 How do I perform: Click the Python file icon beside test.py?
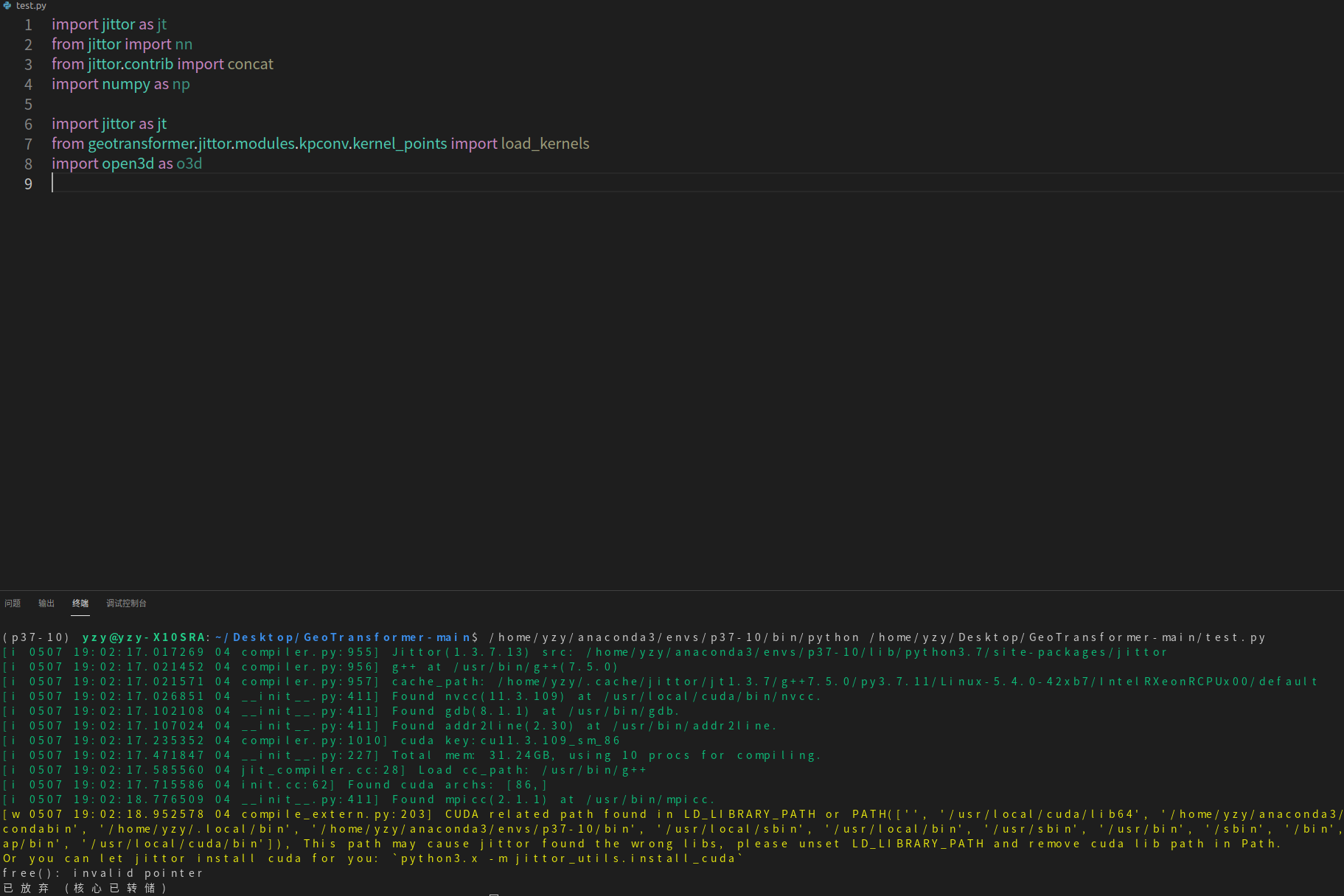point(7,5)
